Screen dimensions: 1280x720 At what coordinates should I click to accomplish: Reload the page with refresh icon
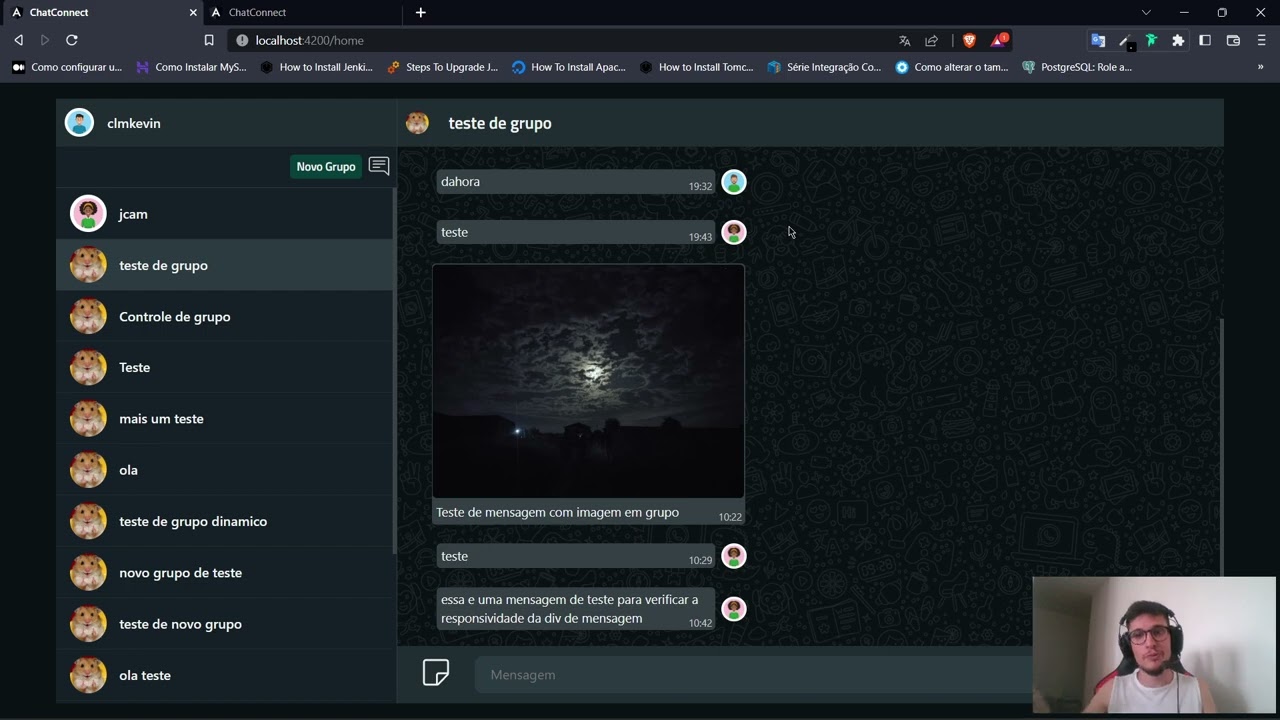click(x=72, y=40)
